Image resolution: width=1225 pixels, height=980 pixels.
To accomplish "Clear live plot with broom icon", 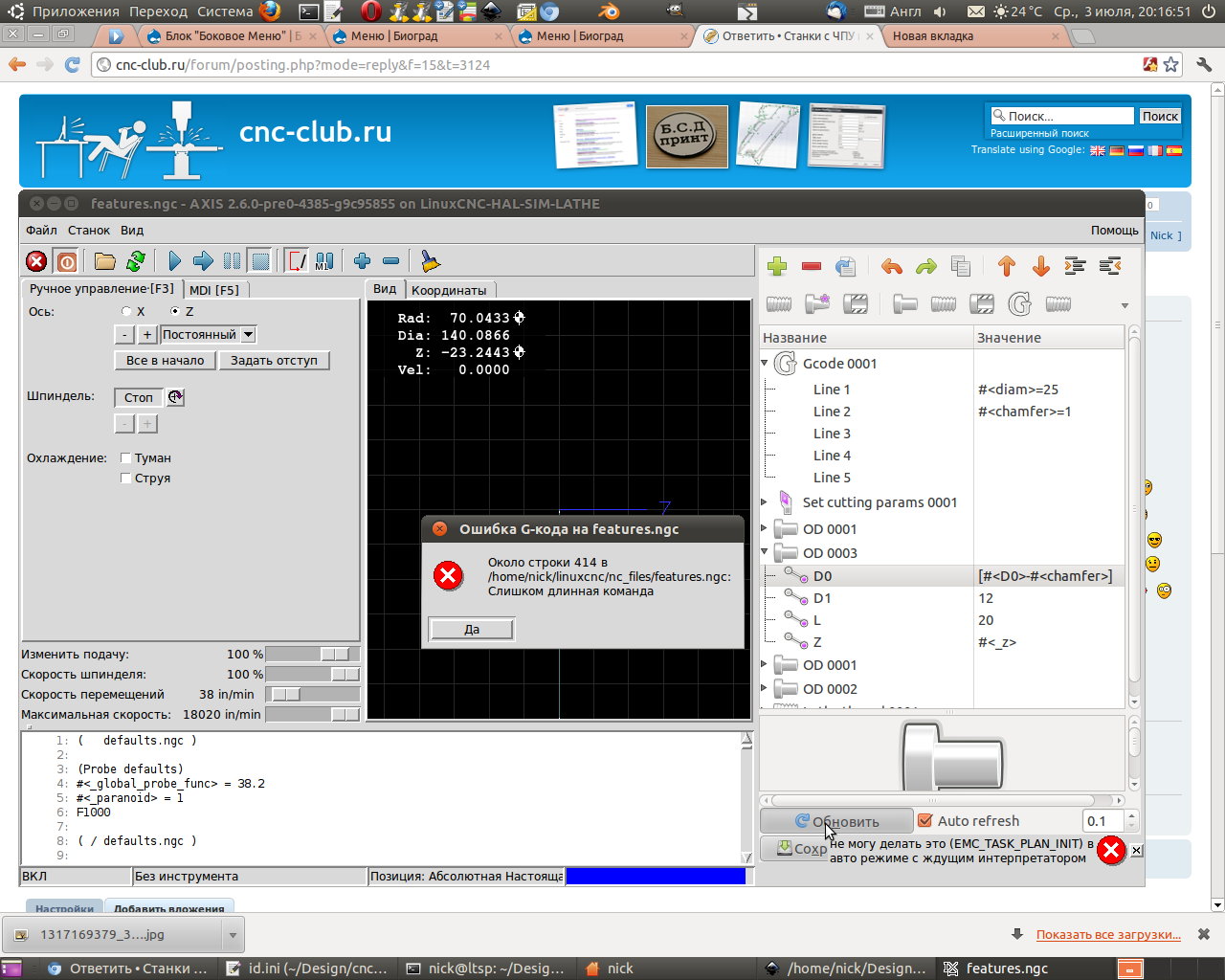I will [x=430, y=261].
